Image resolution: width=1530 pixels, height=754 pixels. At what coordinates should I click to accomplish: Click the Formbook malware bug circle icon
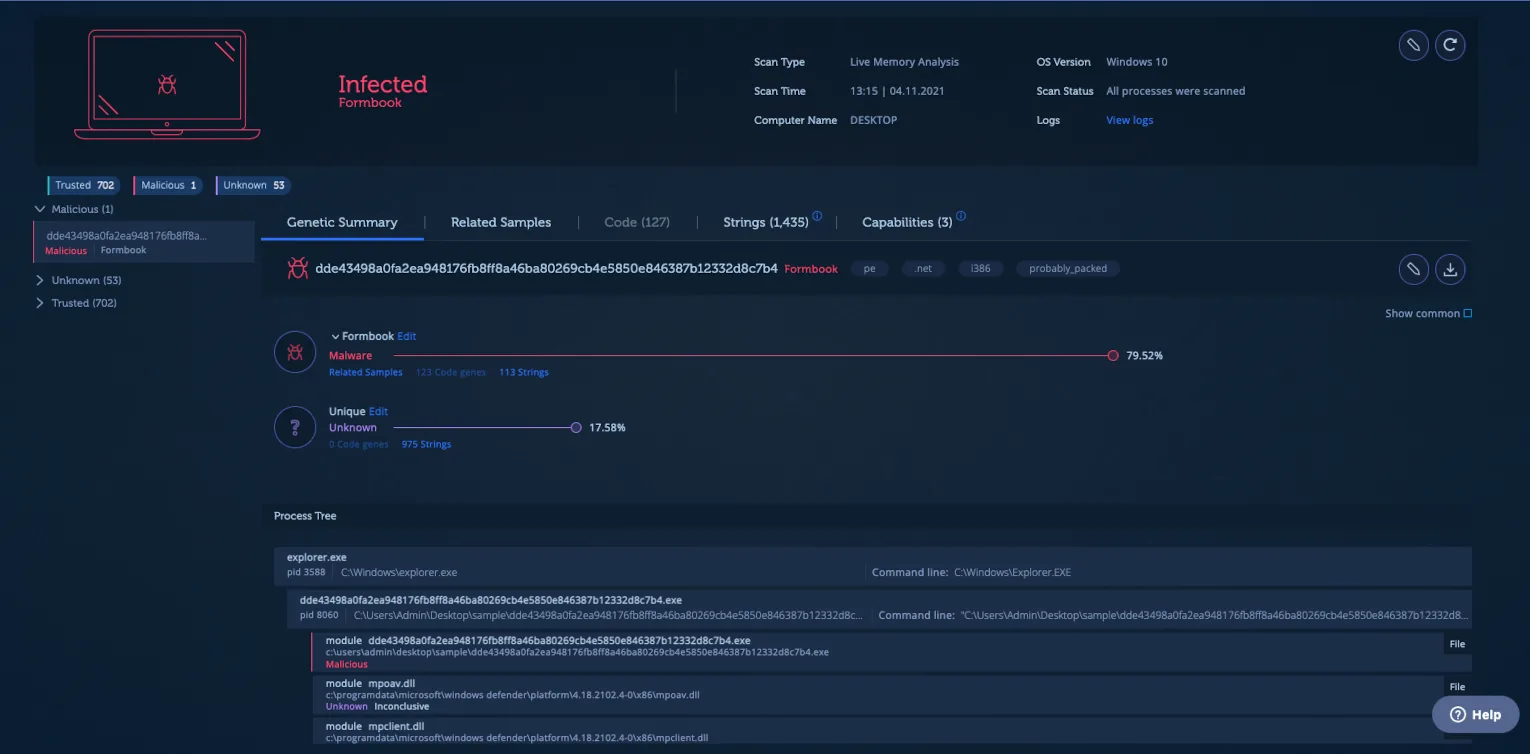click(295, 352)
